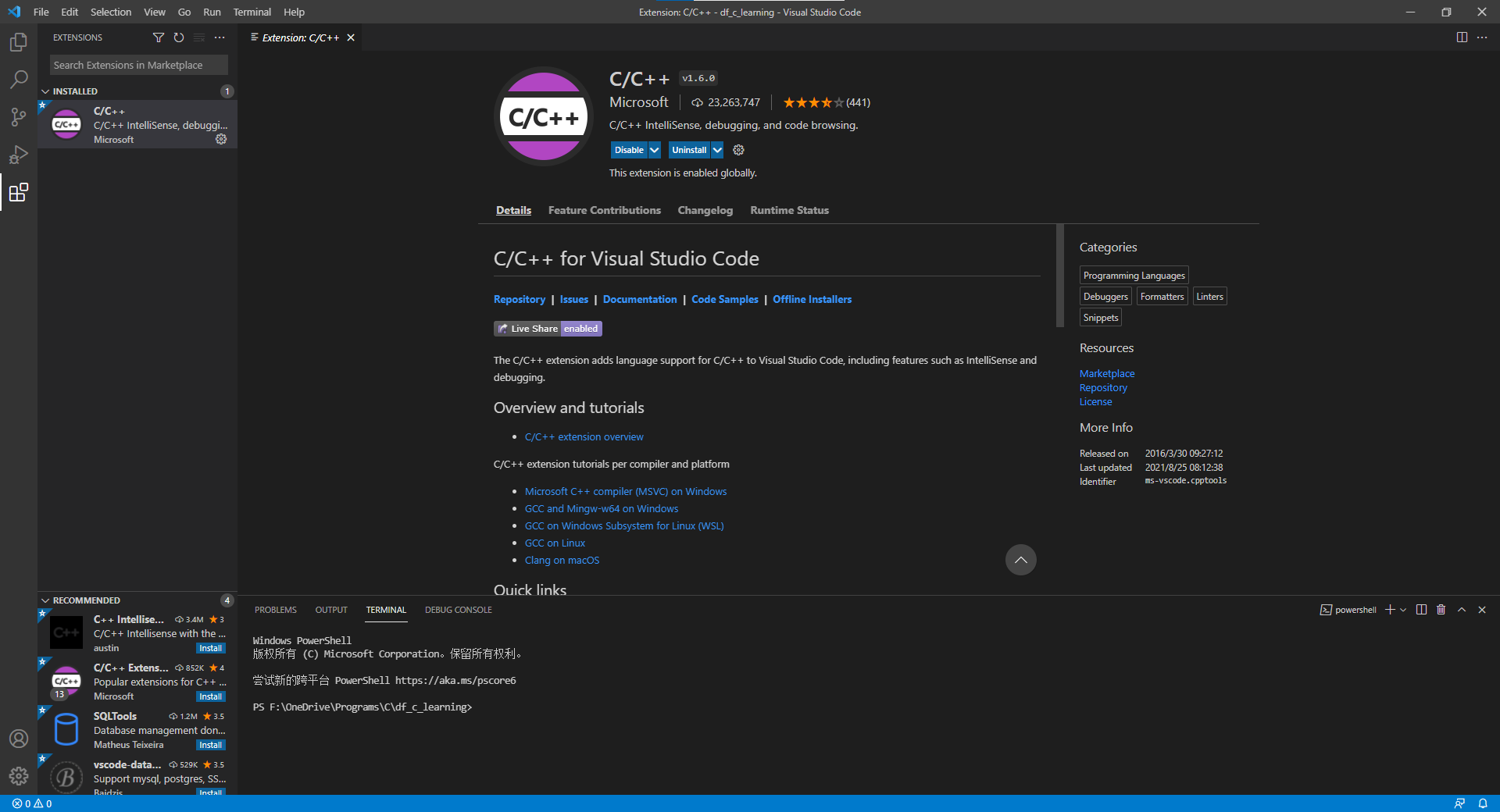Collapse the RECOMMENDED section
This screenshot has height=812, width=1500.
137,600
